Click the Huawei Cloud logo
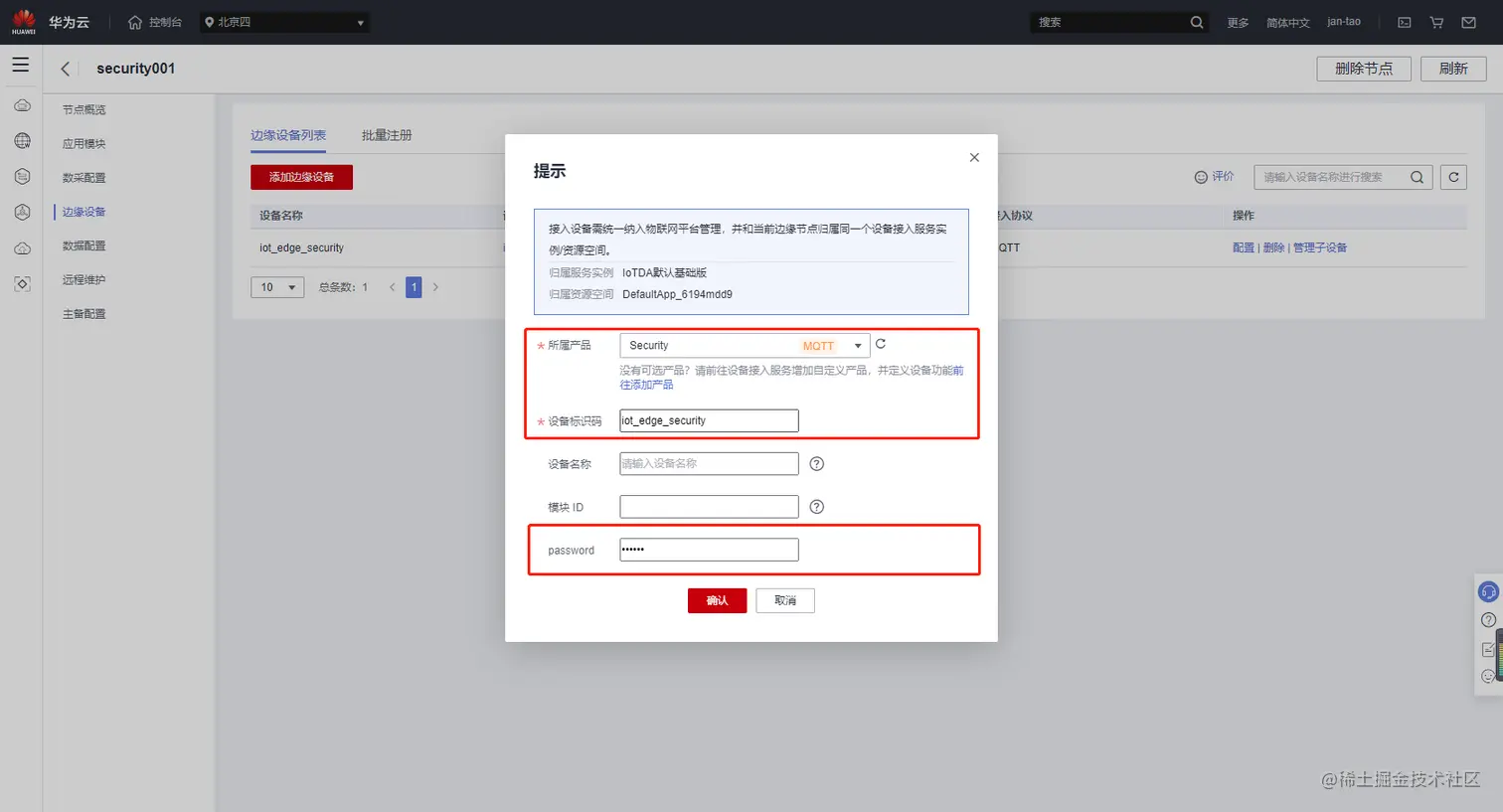 51,22
